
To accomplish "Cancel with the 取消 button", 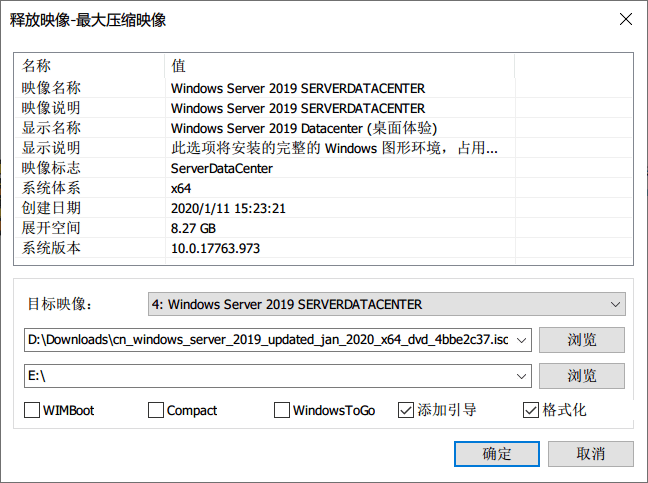I will (591, 454).
